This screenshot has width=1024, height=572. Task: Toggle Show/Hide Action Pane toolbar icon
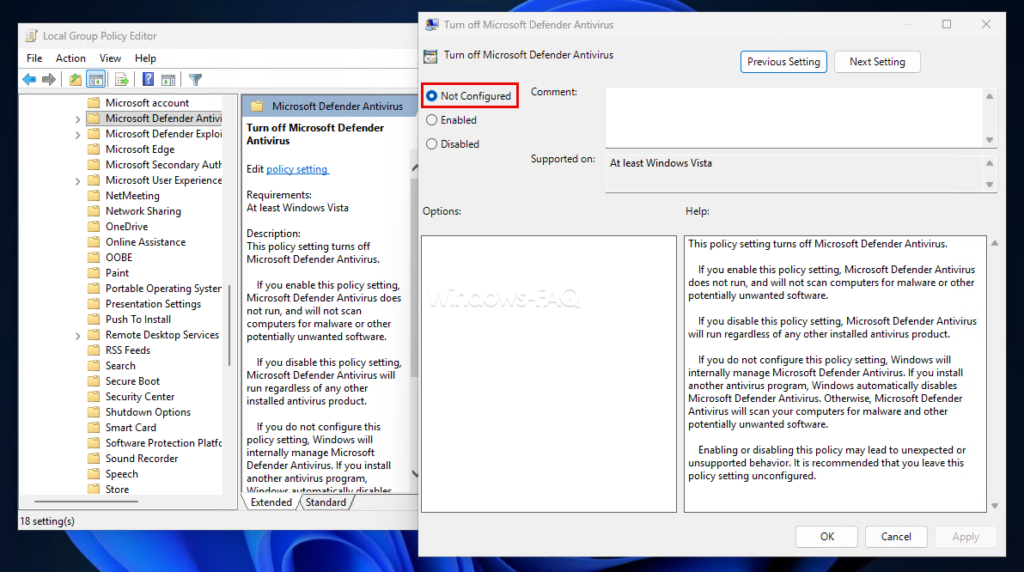pyautogui.click(x=168, y=80)
